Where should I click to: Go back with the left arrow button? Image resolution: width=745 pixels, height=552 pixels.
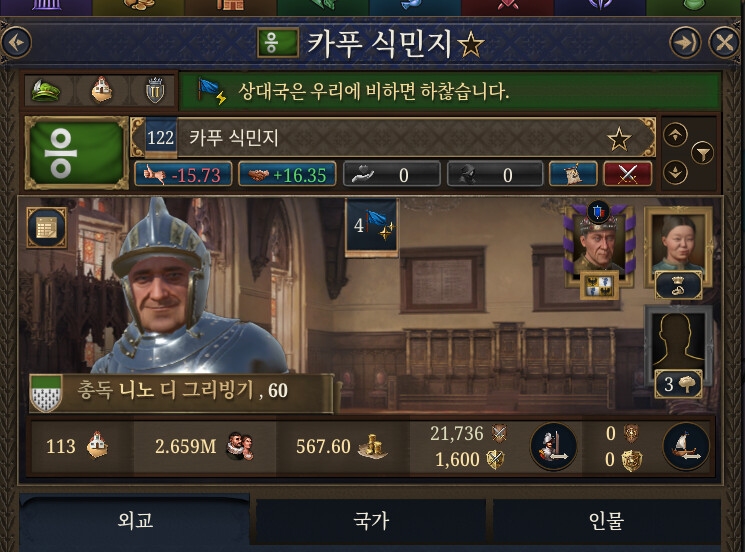[16, 43]
